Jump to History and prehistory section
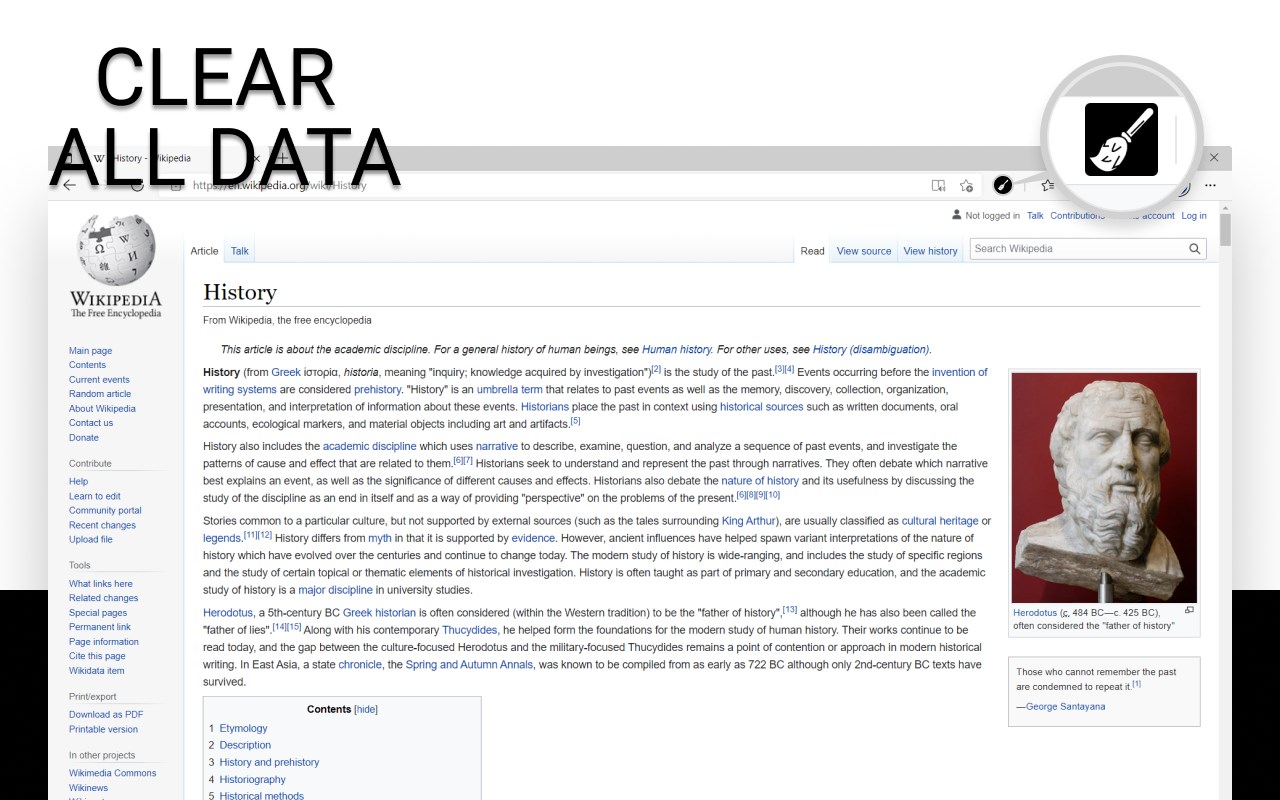The height and width of the screenshot is (800, 1280). [x=269, y=762]
